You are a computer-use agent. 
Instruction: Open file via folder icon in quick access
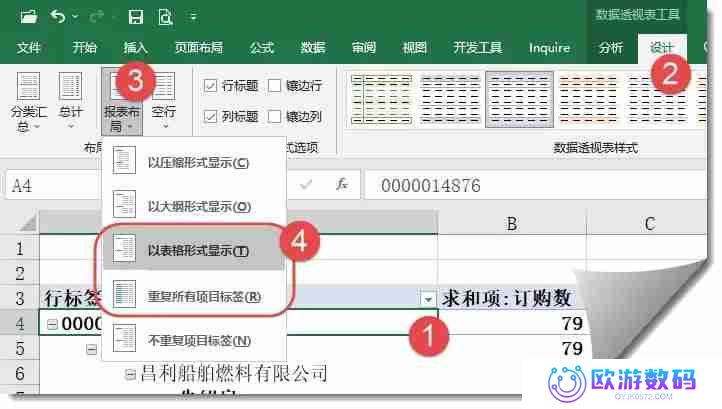coord(29,18)
